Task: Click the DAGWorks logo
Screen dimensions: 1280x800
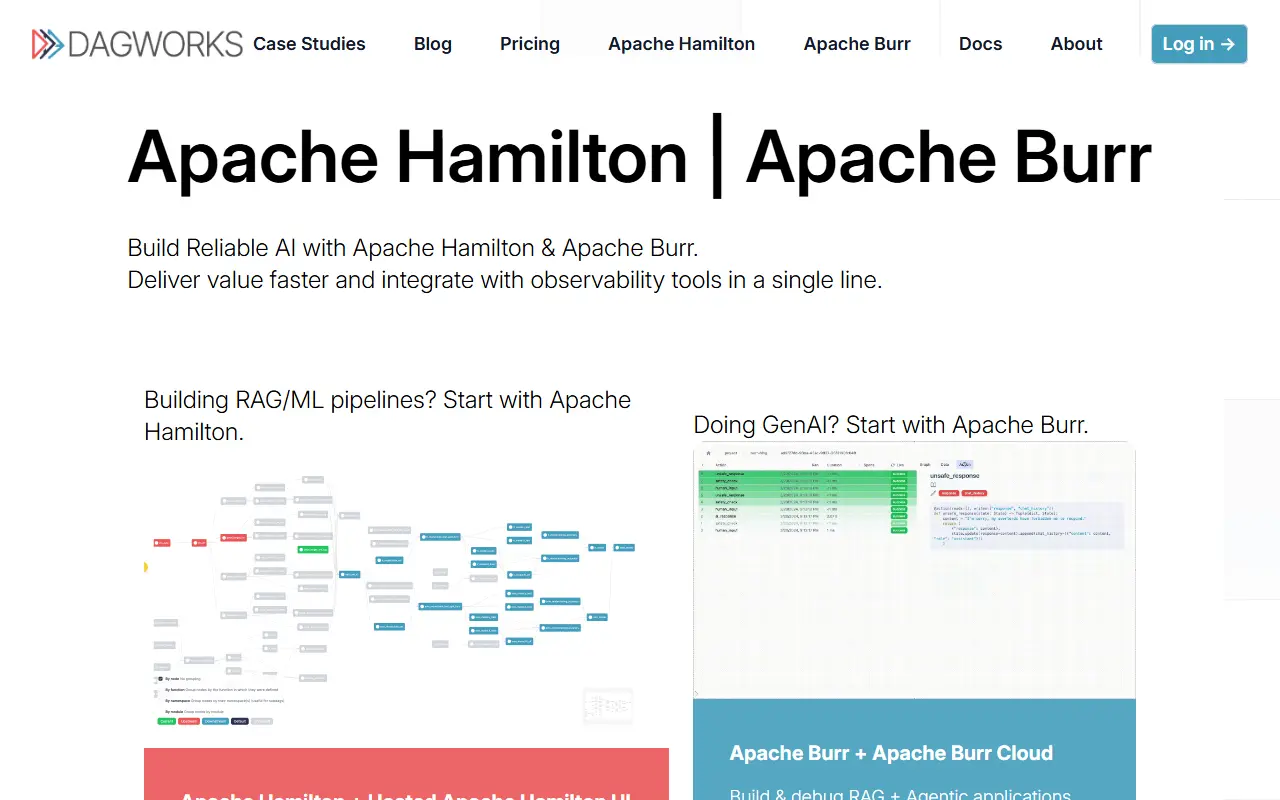Action: [138, 44]
